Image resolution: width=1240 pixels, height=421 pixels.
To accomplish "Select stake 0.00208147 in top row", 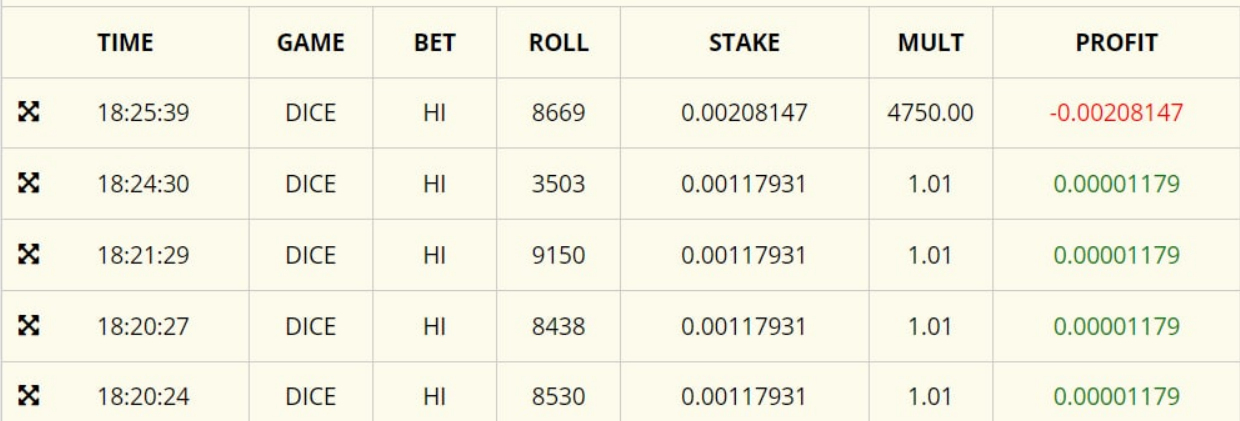I will [x=743, y=113].
